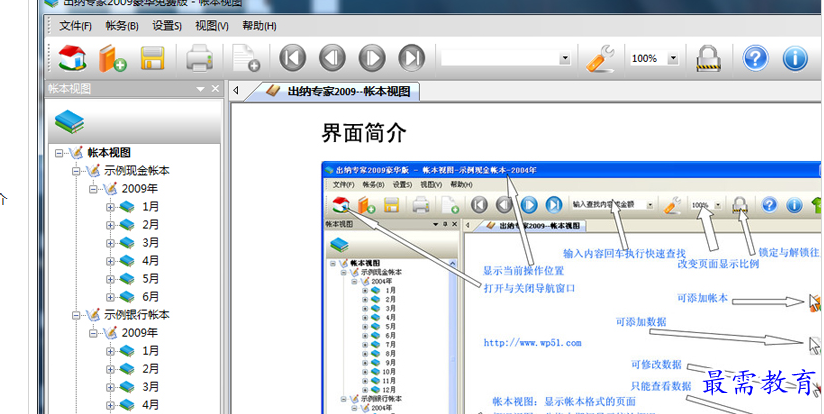This screenshot has height=414, width=824.
Task: Click the stacked books icon in panel header
Action: pyautogui.click(x=69, y=121)
